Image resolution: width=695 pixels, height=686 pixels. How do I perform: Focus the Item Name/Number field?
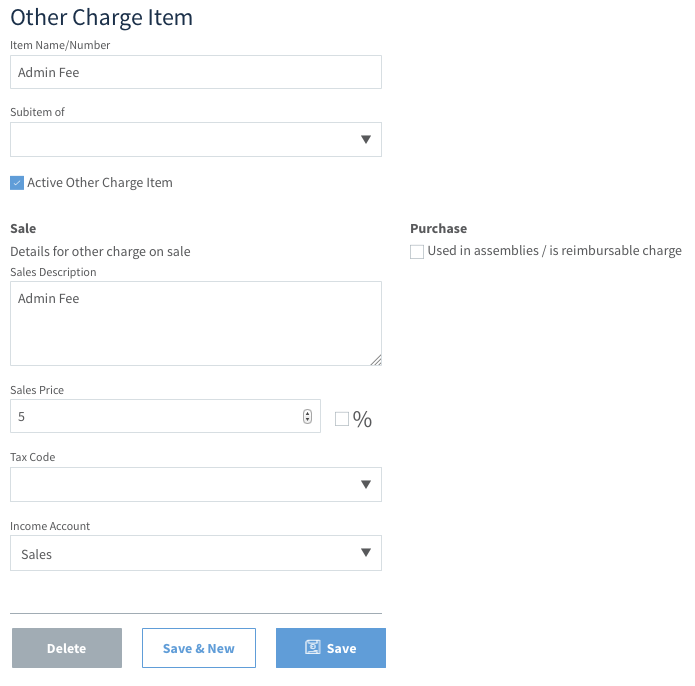coord(196,72)
